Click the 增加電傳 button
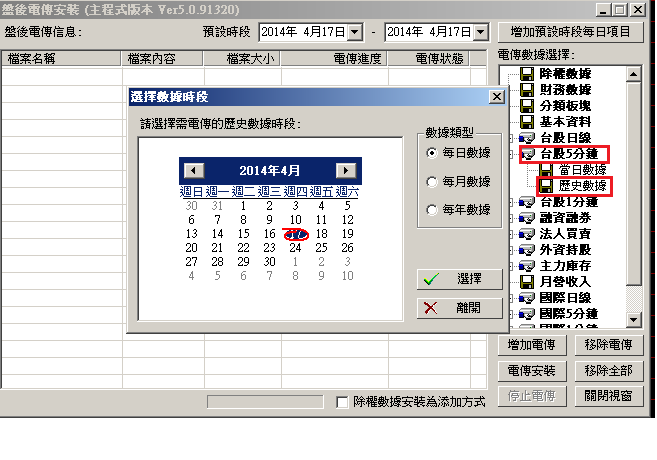The height and width of the screenshot is (460, 657). [532, 345]
